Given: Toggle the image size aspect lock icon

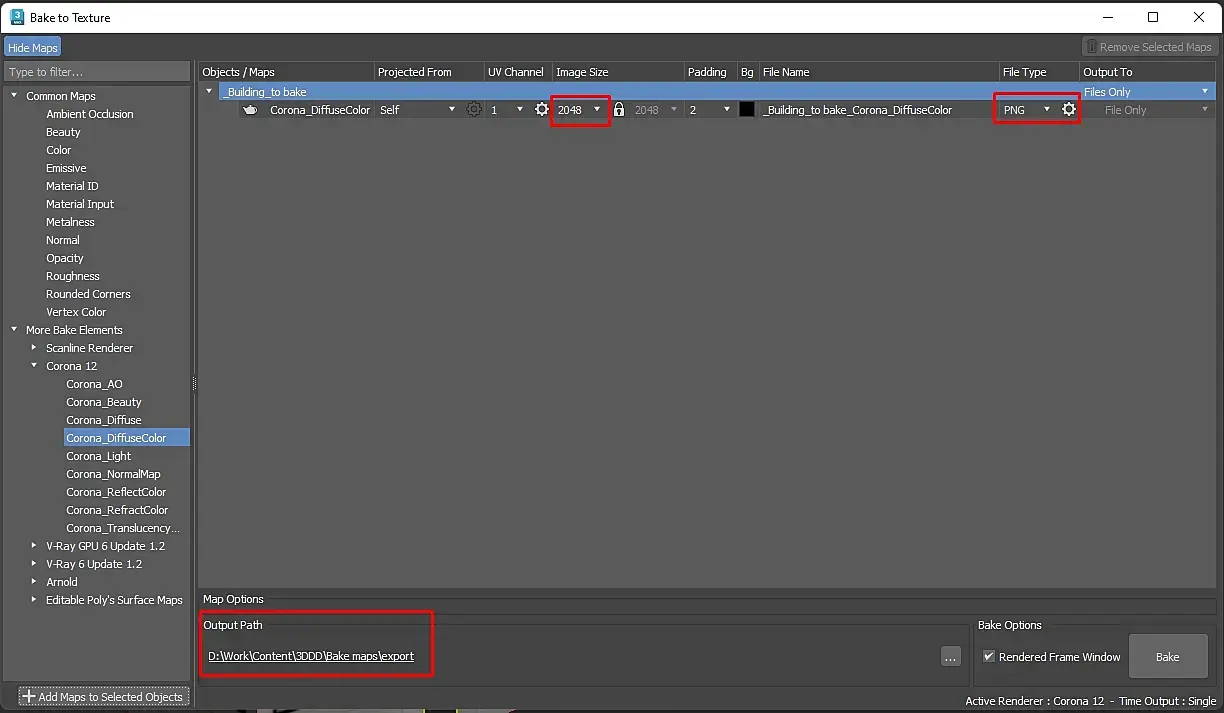Looking at the screenshot, I should pyautogui.click(x=619, y=110).
